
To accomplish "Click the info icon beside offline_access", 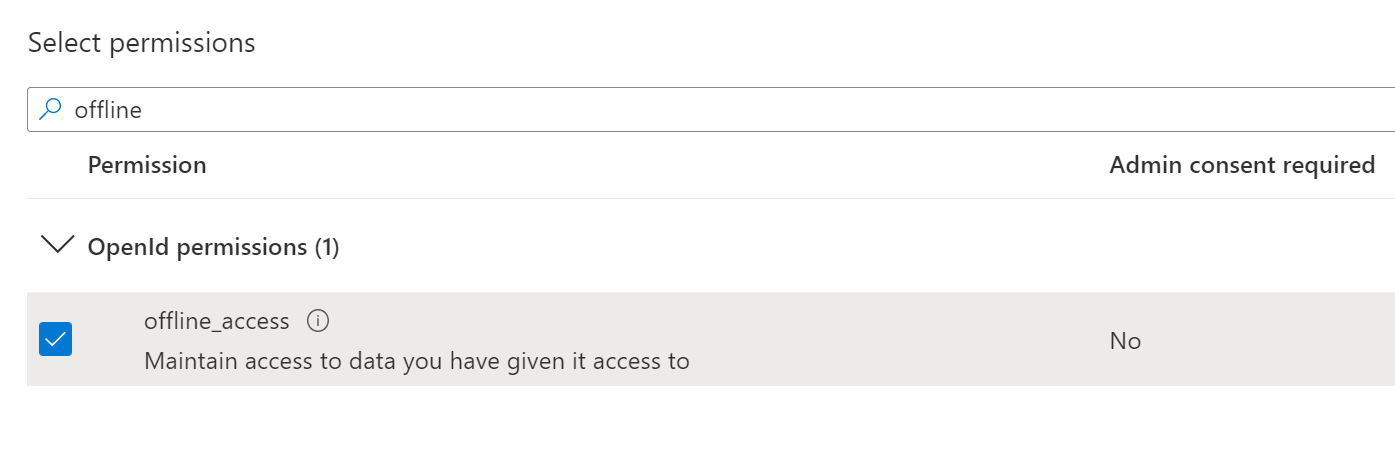I will 318,321.
